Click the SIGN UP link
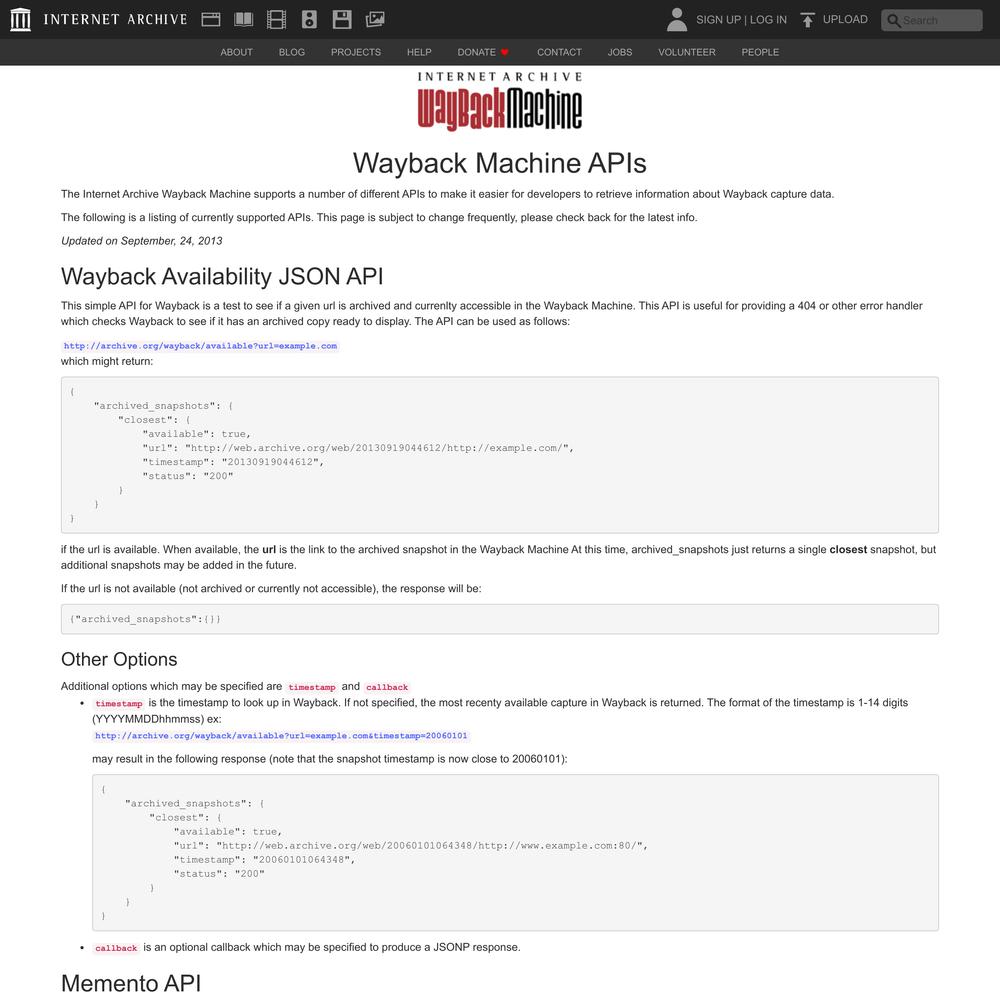 pyautogui.click(x=718, y=20)
